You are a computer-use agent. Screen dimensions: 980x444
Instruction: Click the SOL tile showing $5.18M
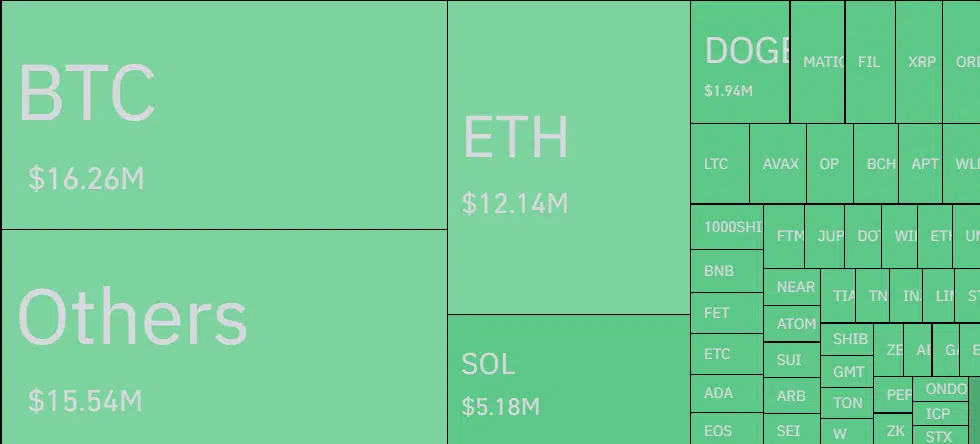pos(568,379)
